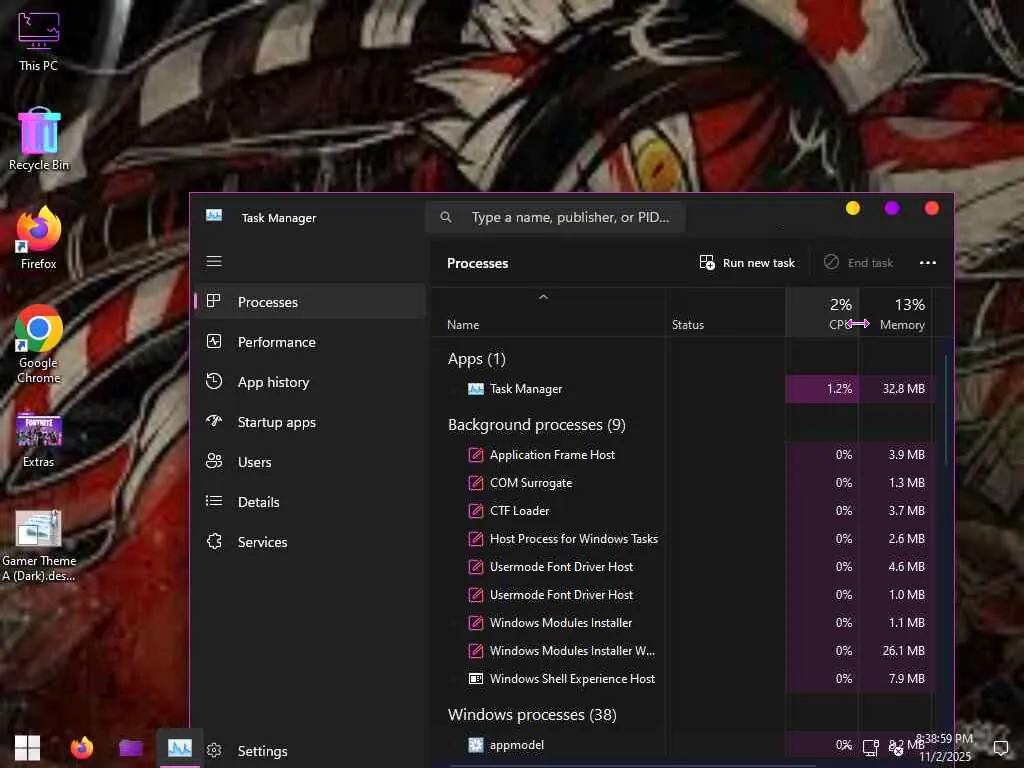Select the Firefox desktop shortcut
The width and height of the screenshot is (1024, 768).
(39, 238)
